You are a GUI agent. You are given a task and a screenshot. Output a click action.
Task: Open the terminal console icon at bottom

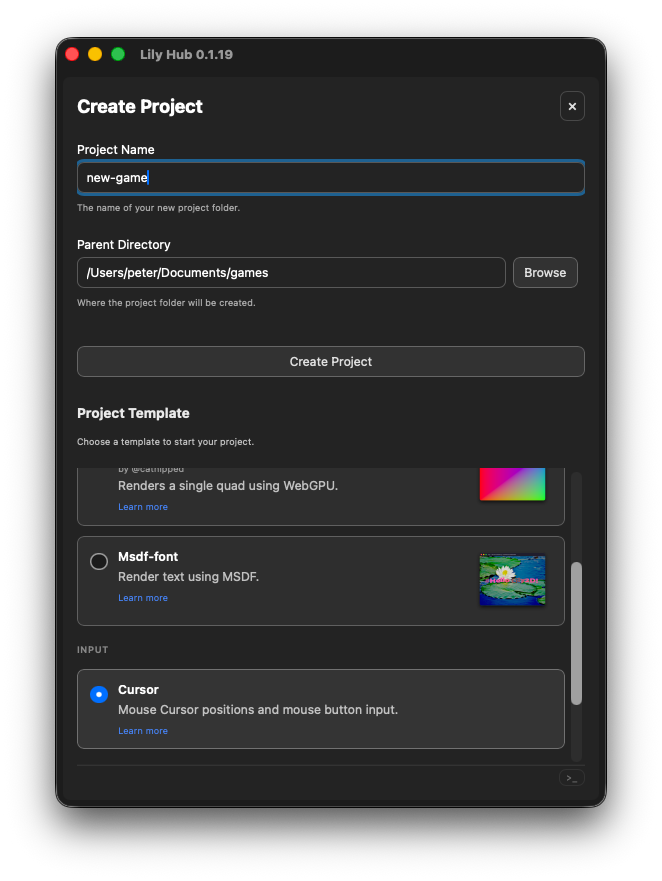pyautogui.click(x=572, y=778)
